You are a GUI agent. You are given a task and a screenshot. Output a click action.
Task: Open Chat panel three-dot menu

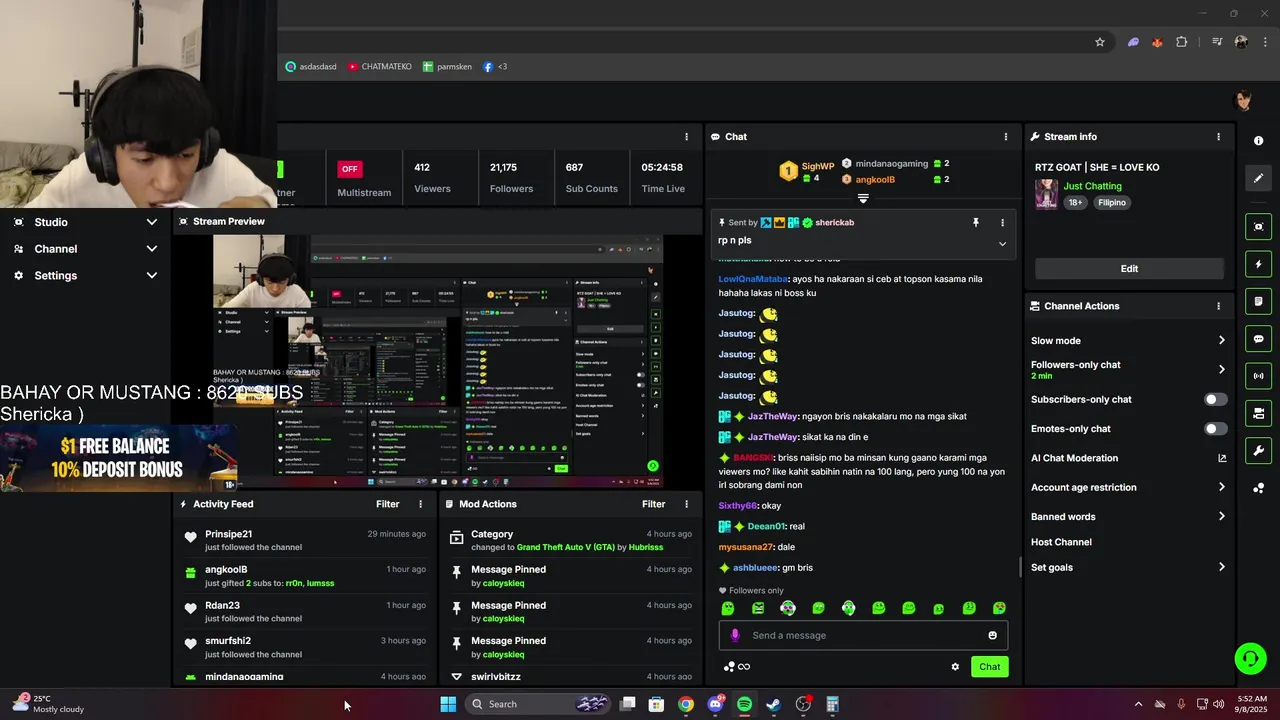point(1006,137)
